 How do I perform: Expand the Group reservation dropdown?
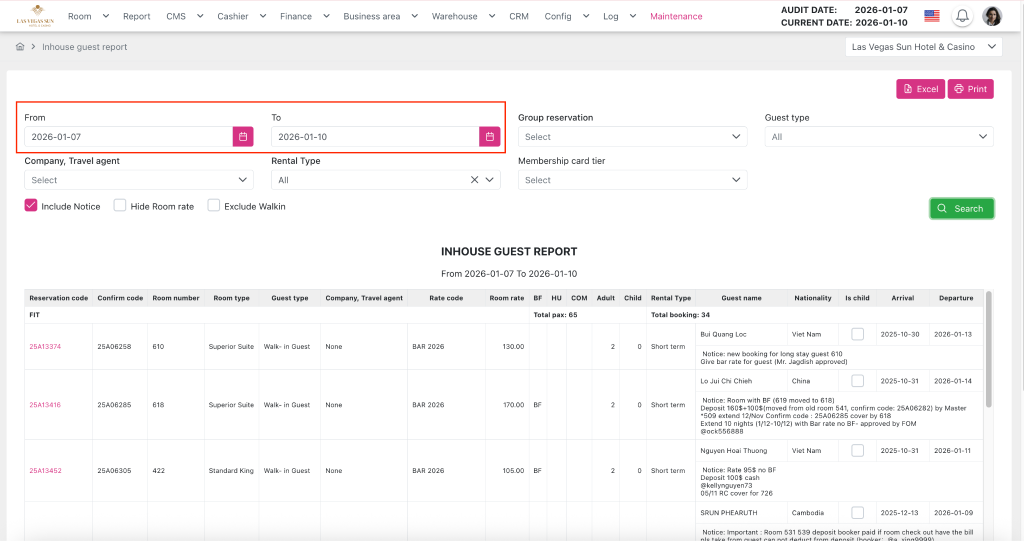tap(632, 137)
